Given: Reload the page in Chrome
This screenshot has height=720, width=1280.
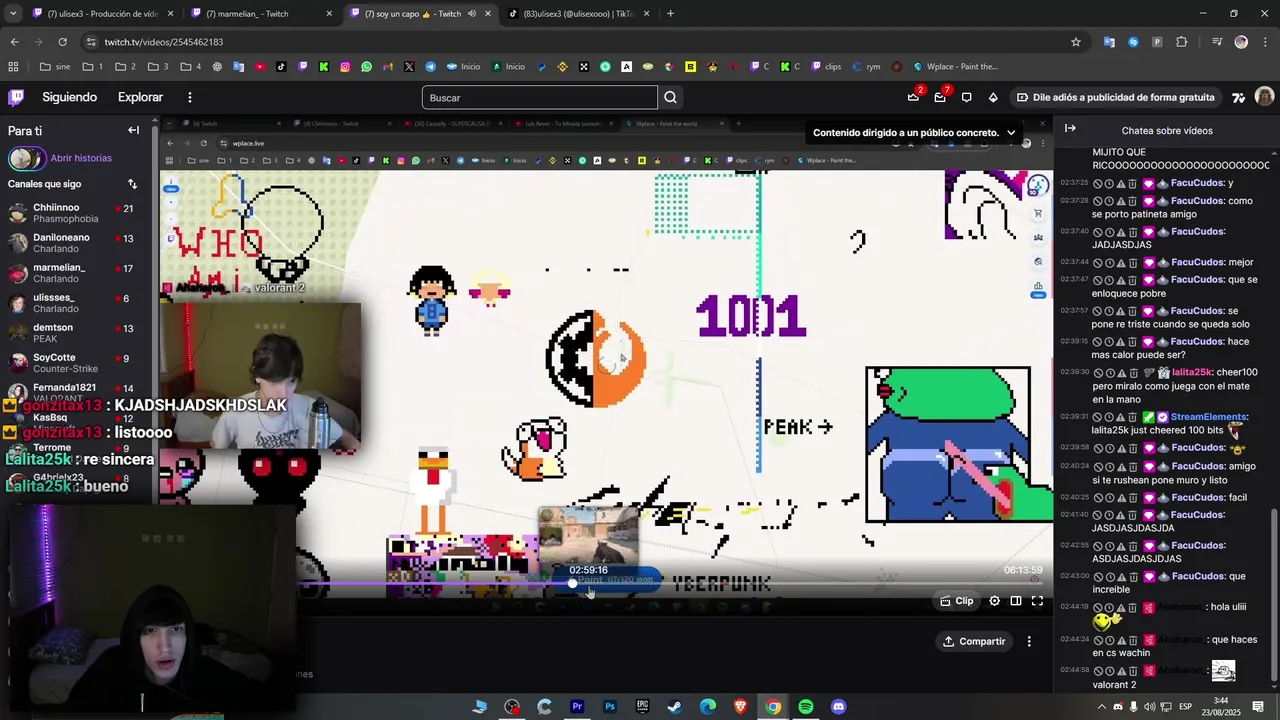Looking at the screenshot, I should tap(62, 42).
